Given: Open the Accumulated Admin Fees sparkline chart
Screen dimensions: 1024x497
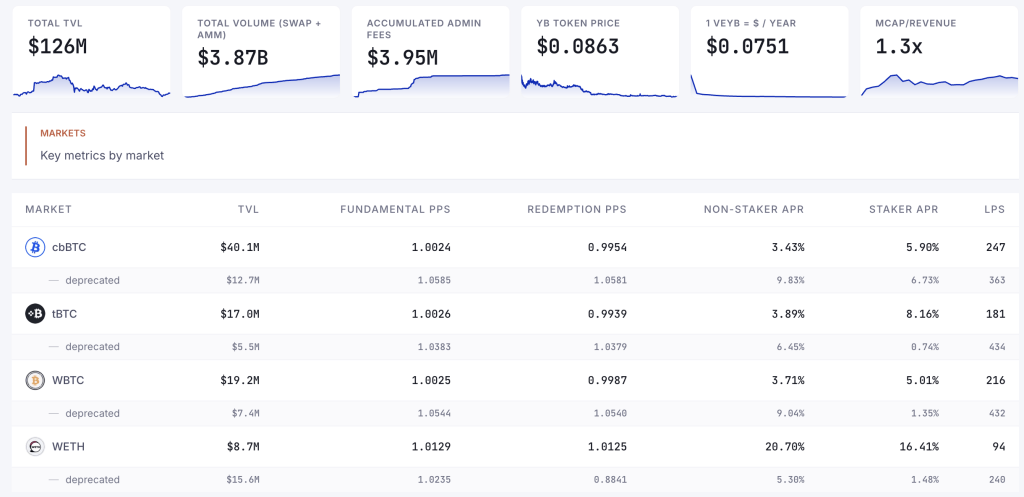Looking at the screenshot, I should pos(432,86).
